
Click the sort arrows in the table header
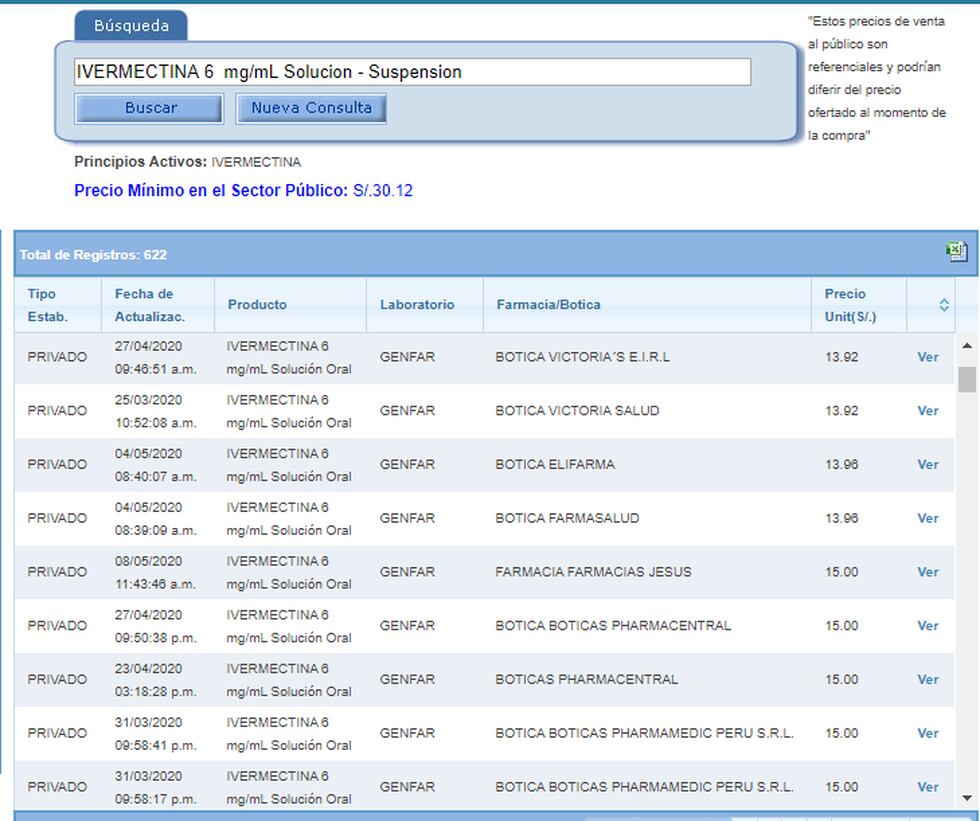pos(943,305)
